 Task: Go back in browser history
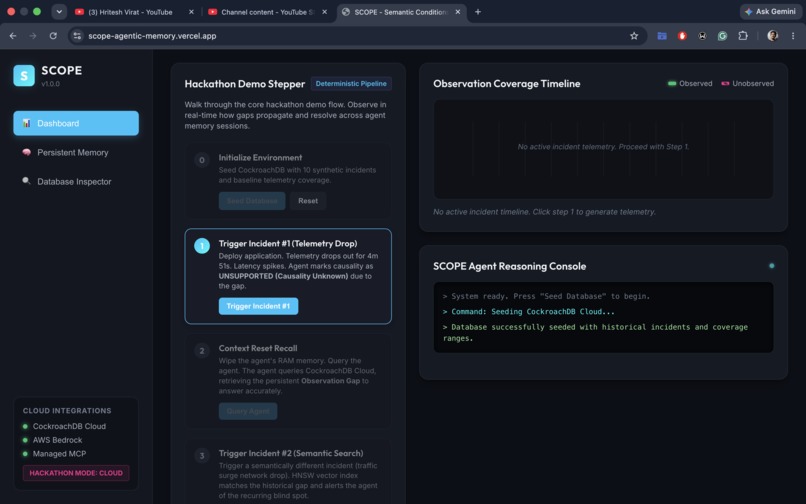coord(13,36)
